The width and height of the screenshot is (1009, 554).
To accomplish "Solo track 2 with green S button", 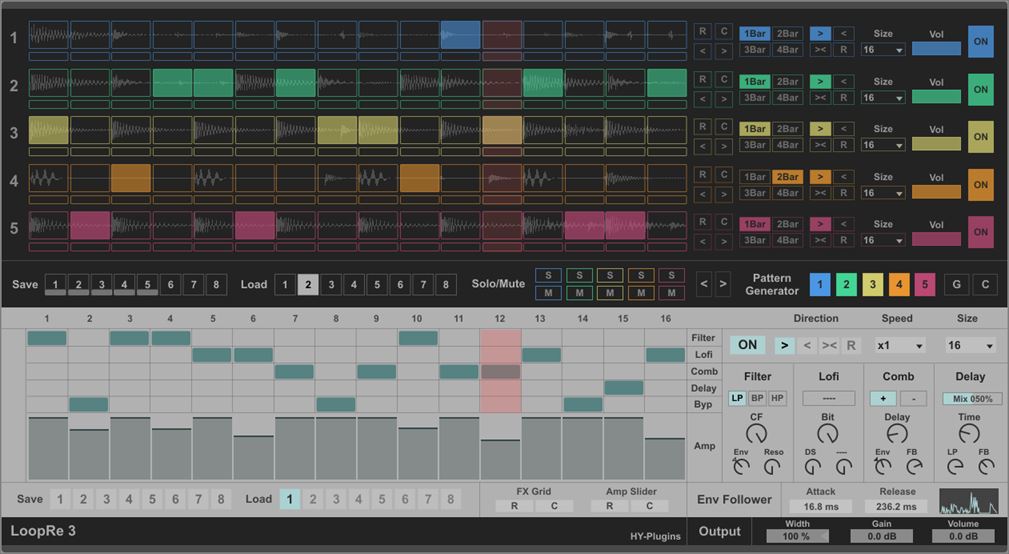I will pos(579,276).
